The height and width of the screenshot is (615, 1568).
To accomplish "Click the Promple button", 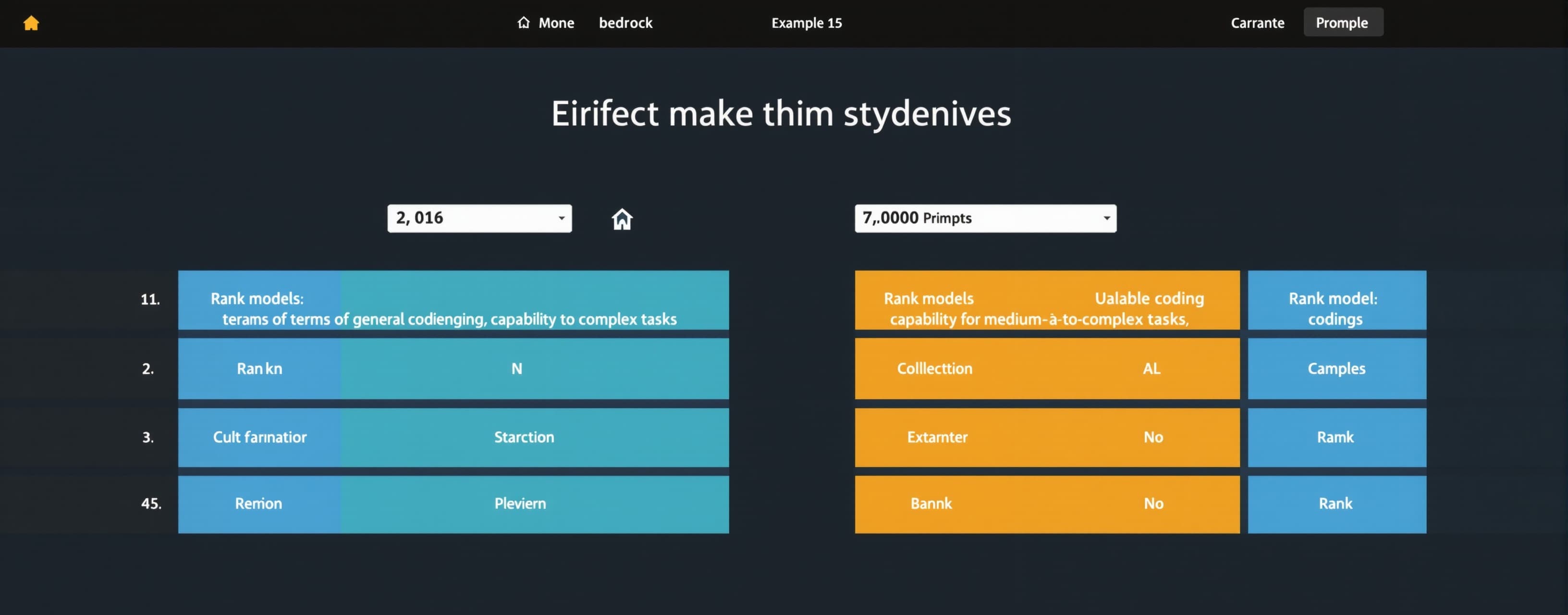I will click(1343, 23).
